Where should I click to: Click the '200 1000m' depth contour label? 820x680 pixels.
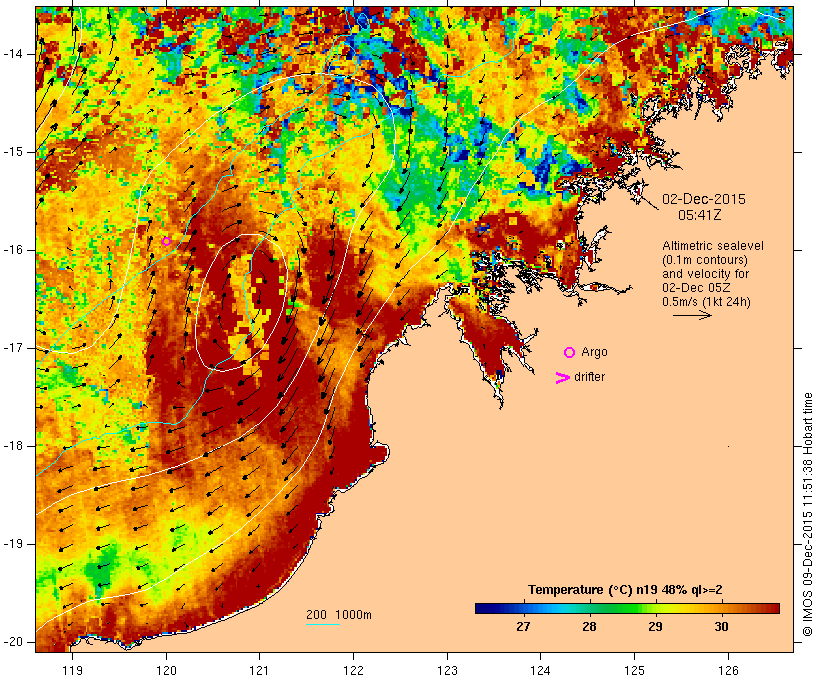point(339,615)
